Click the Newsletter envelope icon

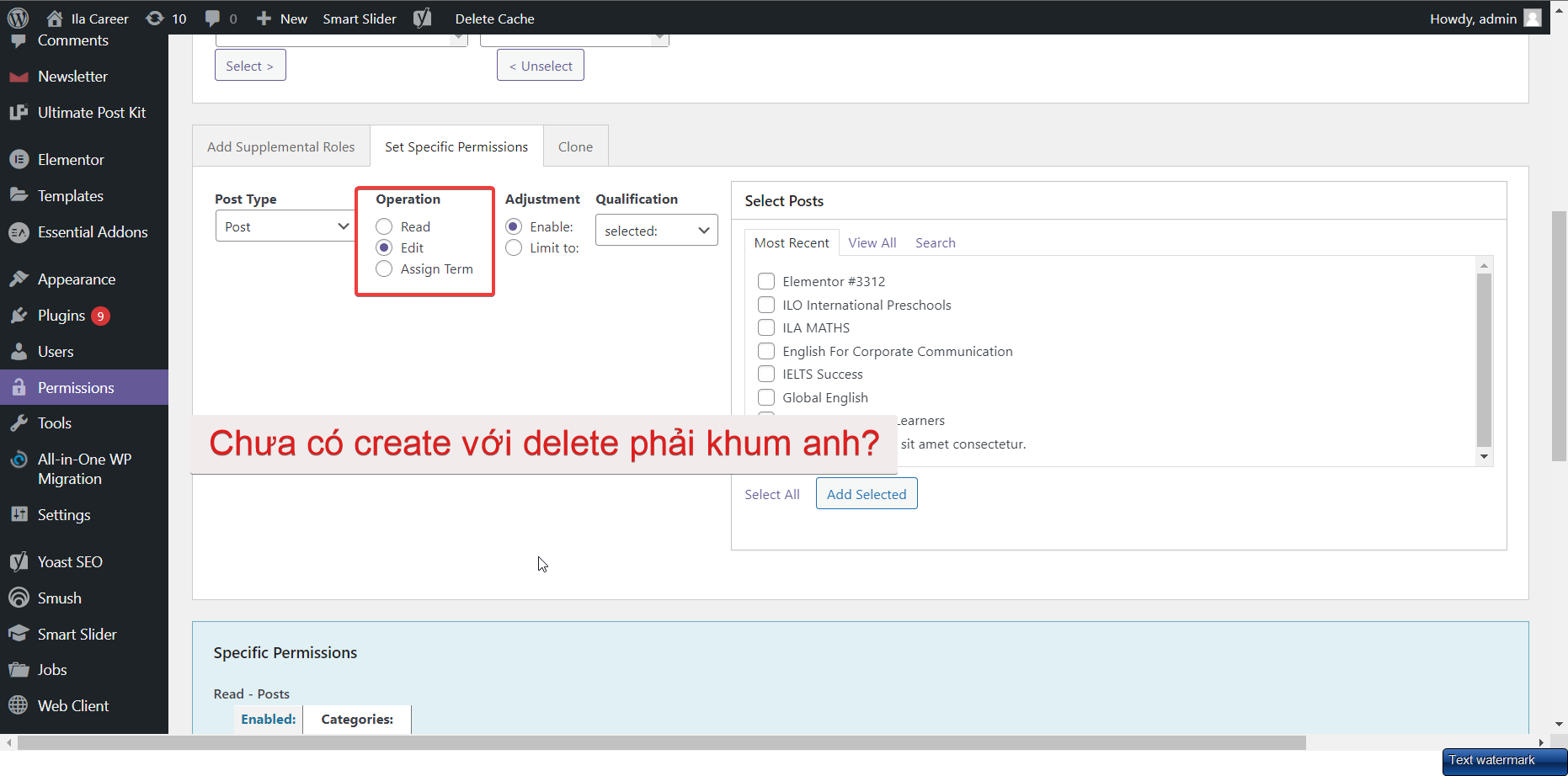19,77
